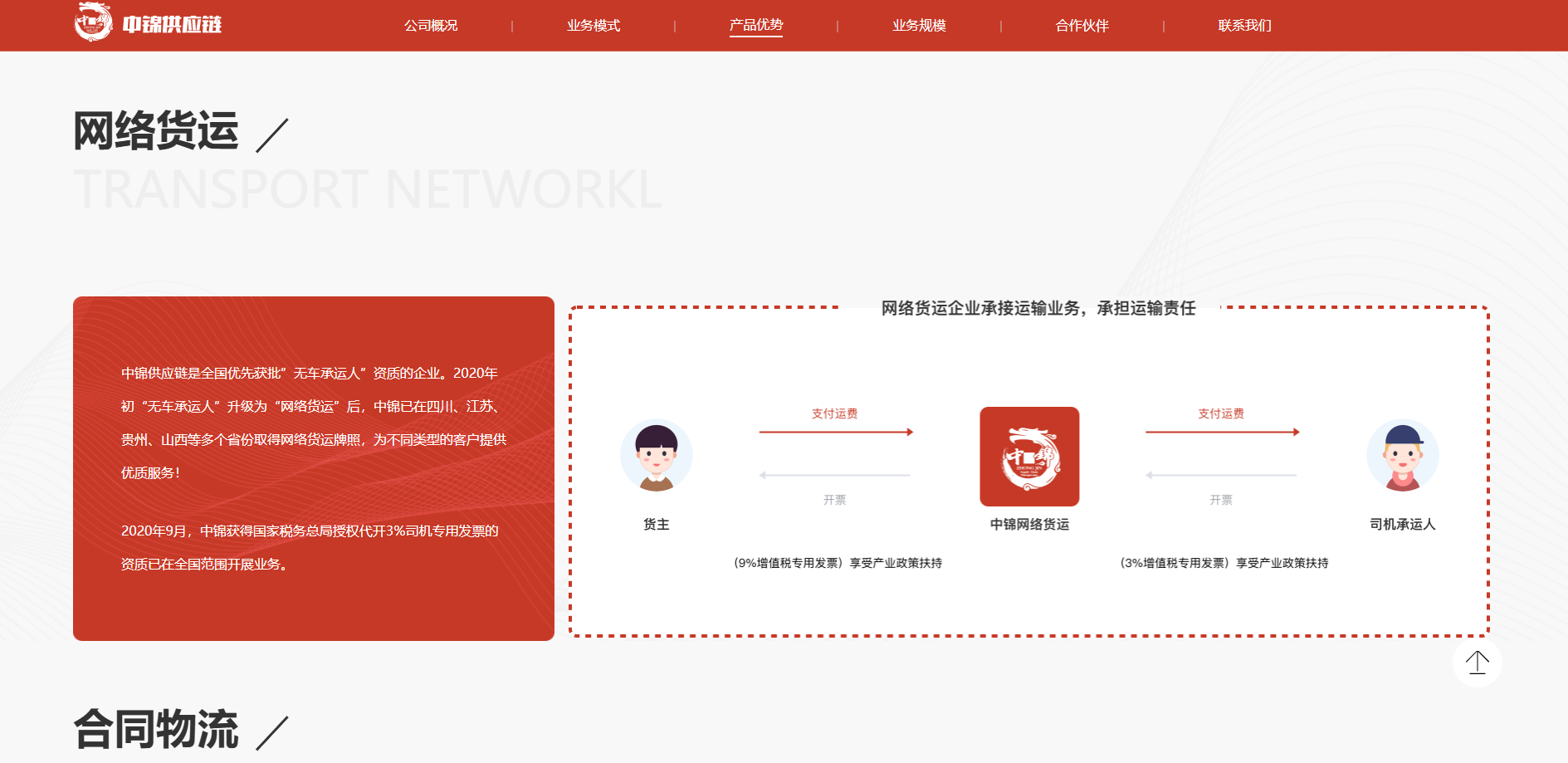Open the 业务规模 menu item

click(x=919, y=26)
